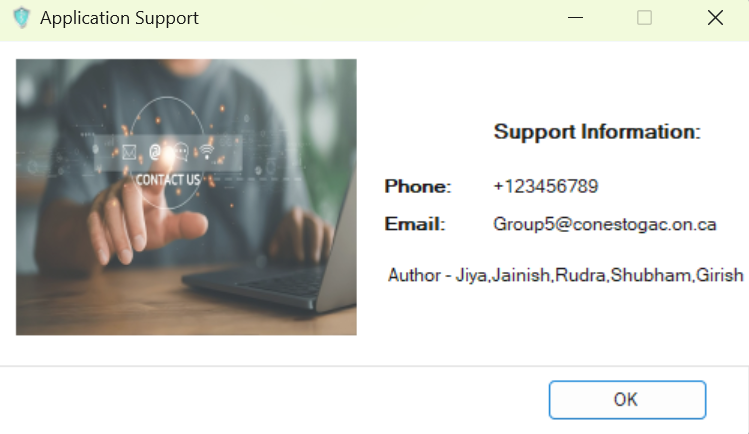
Task: Click the chat bubble icon in the image
Action: pos(181,152)
